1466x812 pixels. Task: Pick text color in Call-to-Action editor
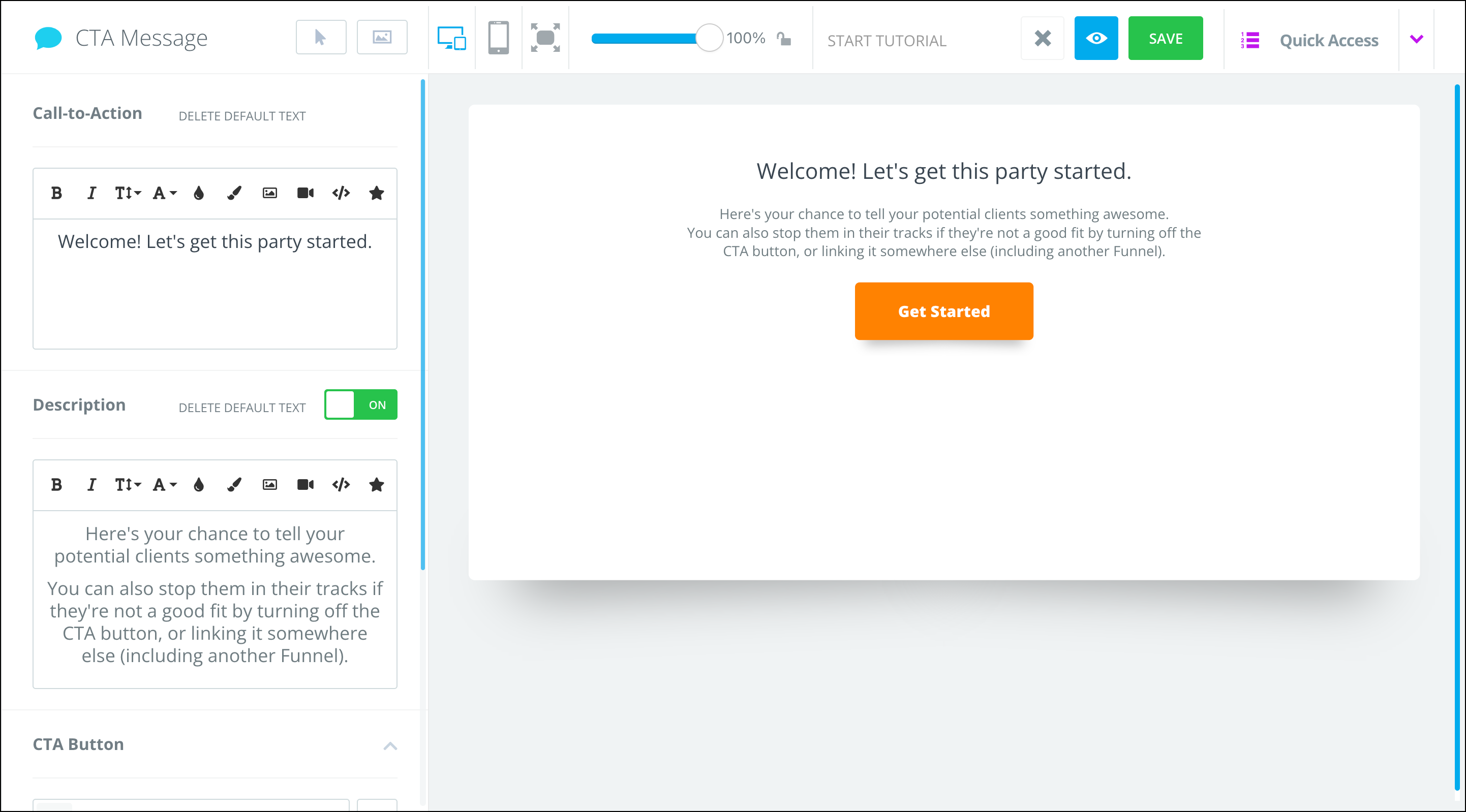click(x=199, y=194)
